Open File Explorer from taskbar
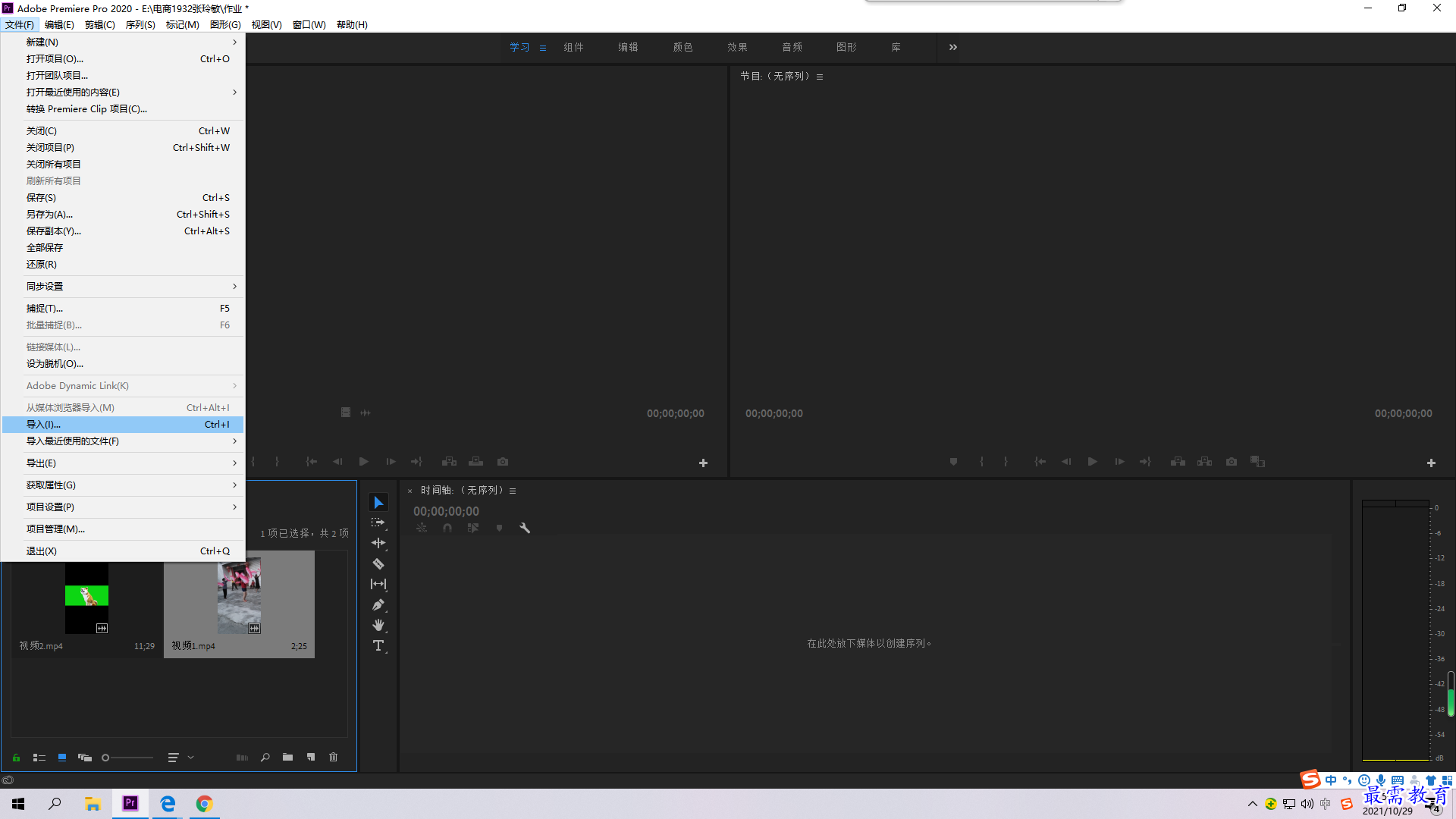Screen dimensions: 1456x819 (x=93, y=804)
